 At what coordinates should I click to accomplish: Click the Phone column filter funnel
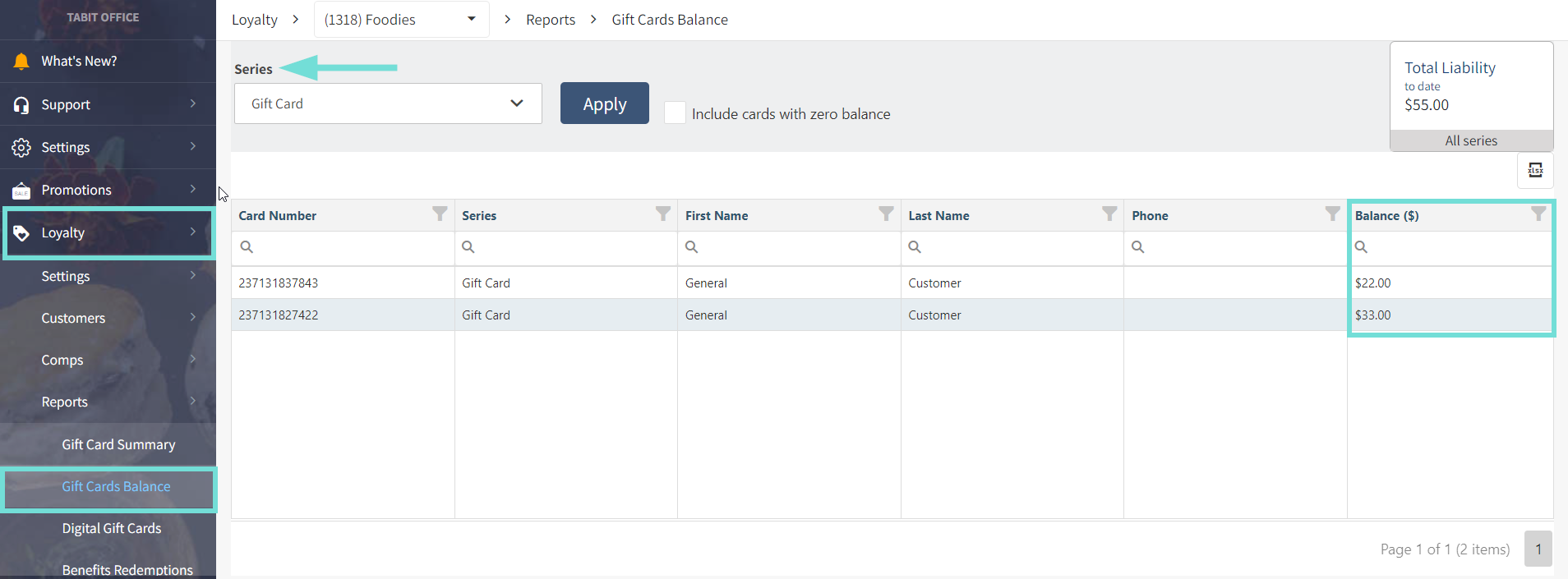click(1332, 214)
